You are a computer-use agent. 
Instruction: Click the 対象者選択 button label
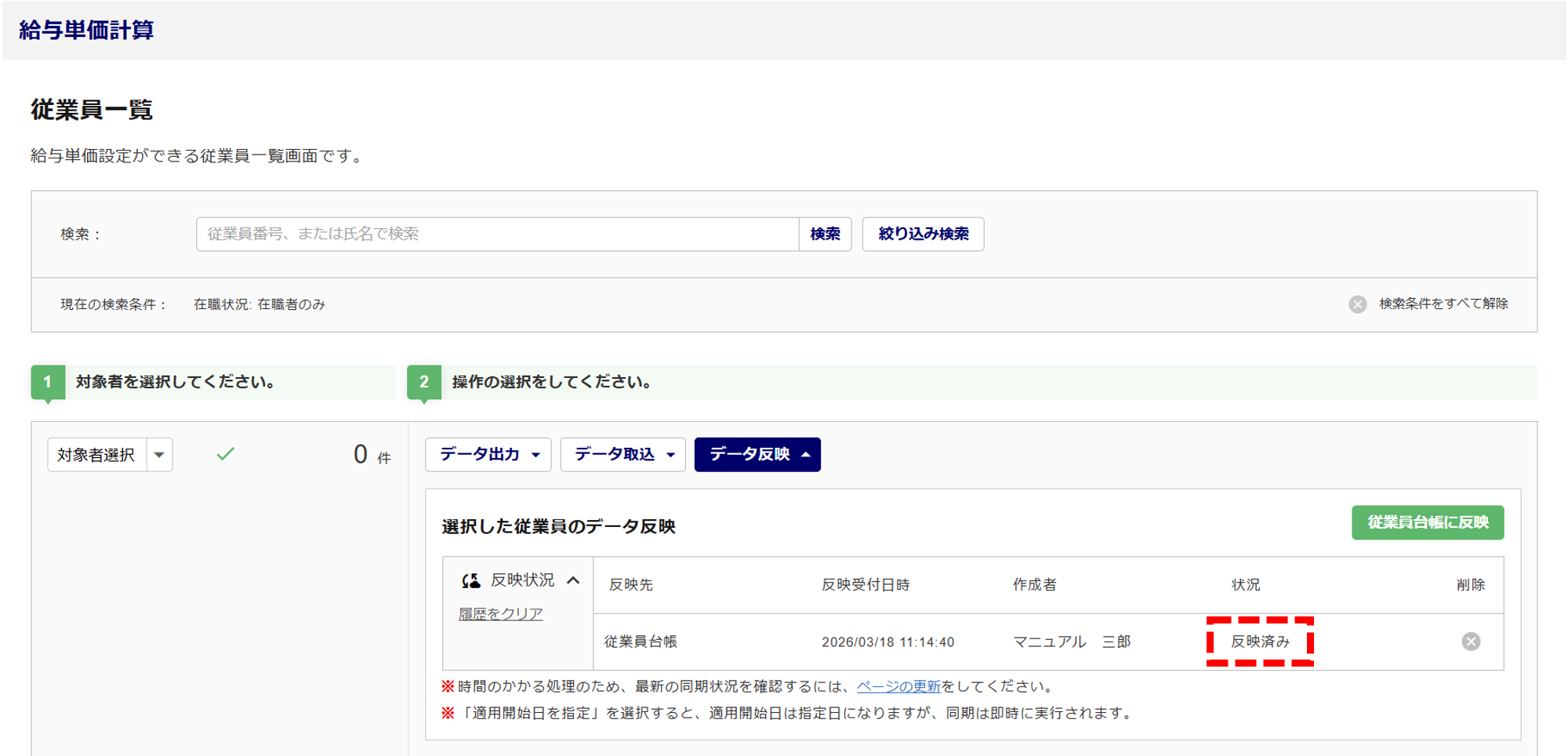96,455
